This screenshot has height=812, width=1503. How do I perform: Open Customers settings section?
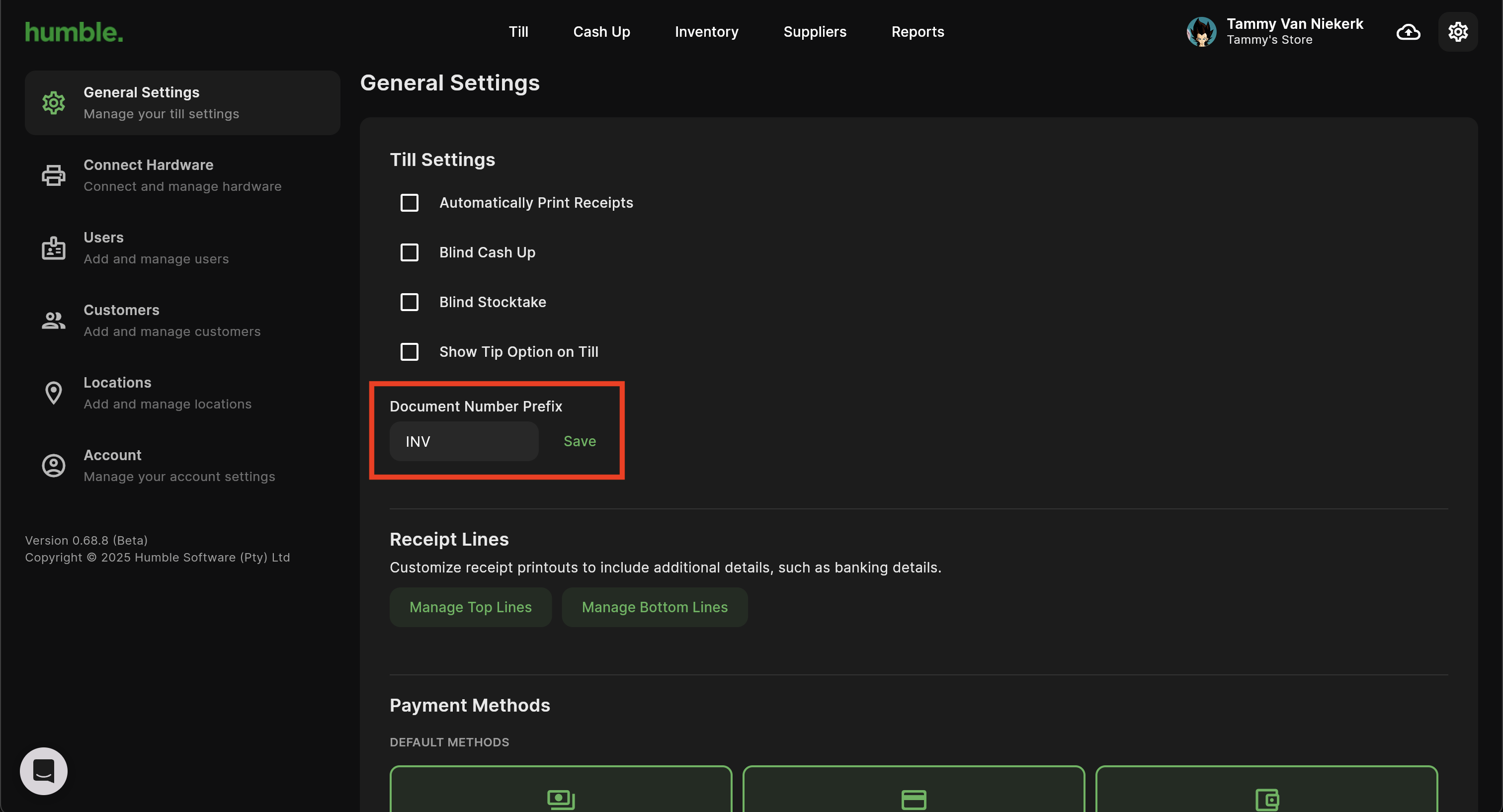point(182,320)
